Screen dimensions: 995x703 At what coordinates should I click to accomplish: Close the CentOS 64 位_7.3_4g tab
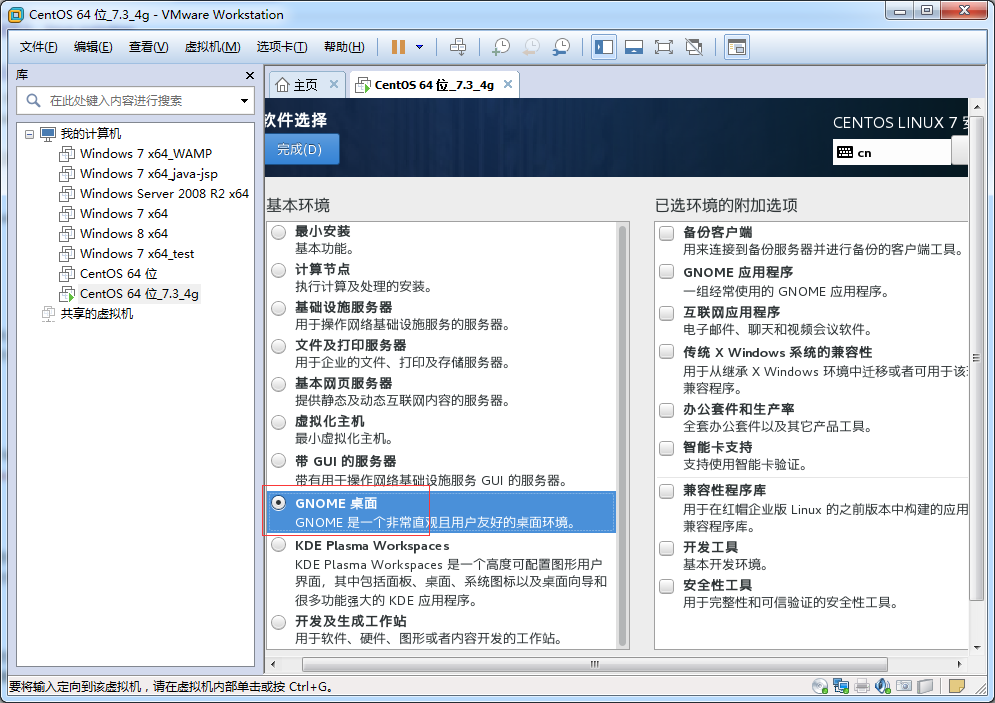point(508,84)
